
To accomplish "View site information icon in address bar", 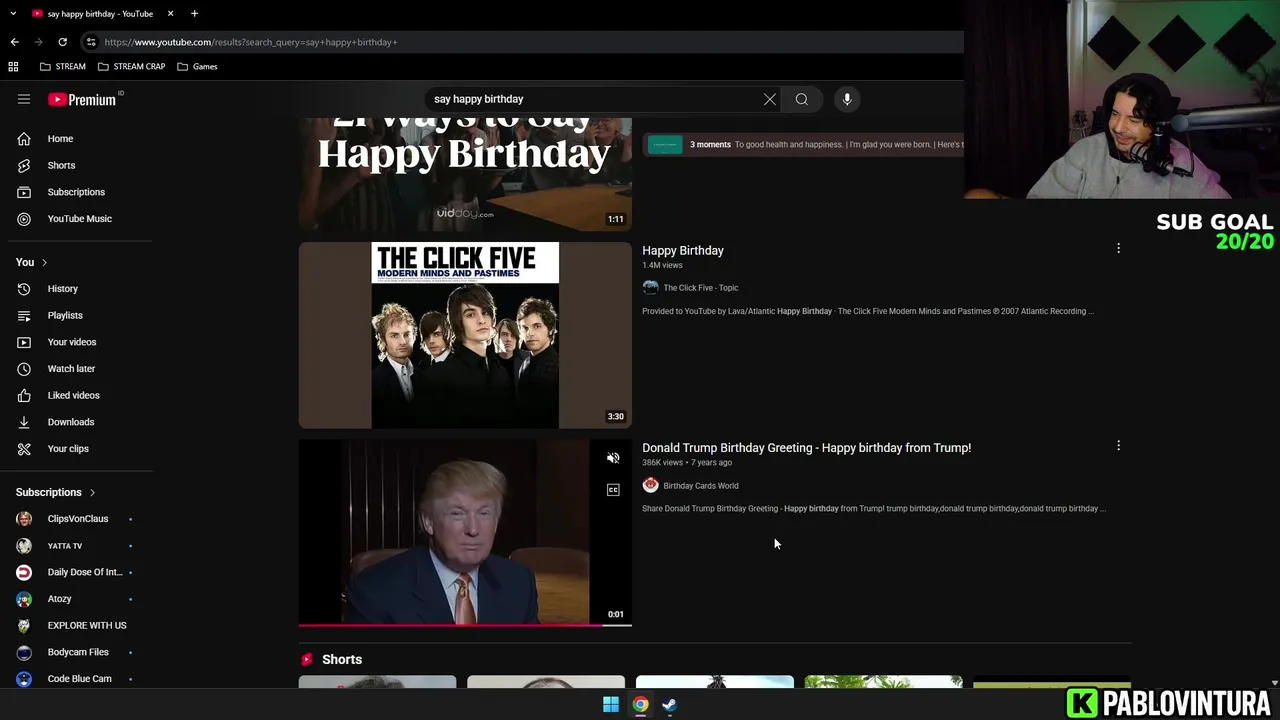I will click(x=91, y=42).
